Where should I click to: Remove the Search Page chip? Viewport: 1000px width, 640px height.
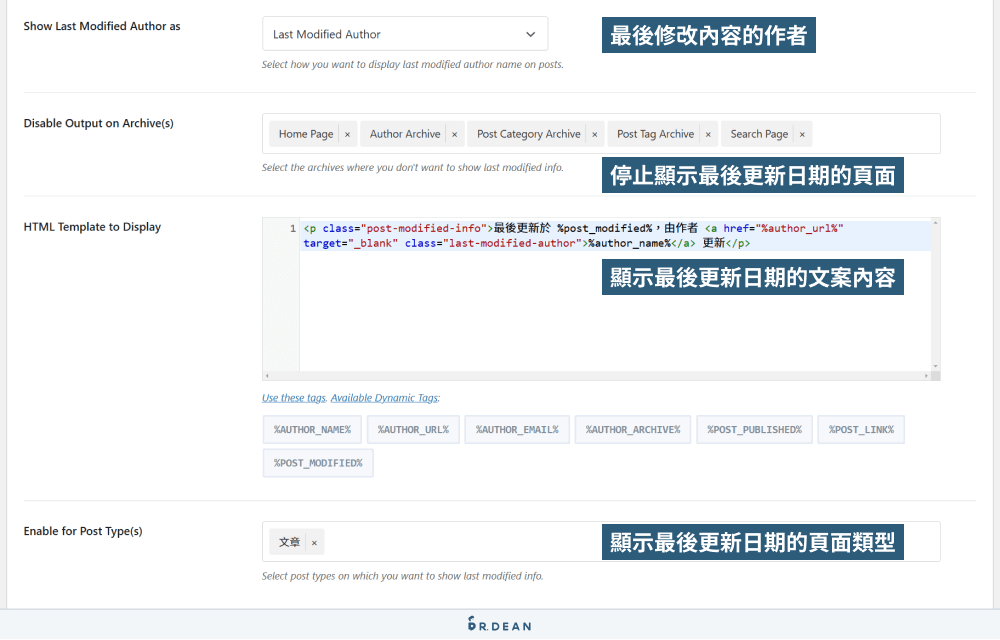coord(799,133)
